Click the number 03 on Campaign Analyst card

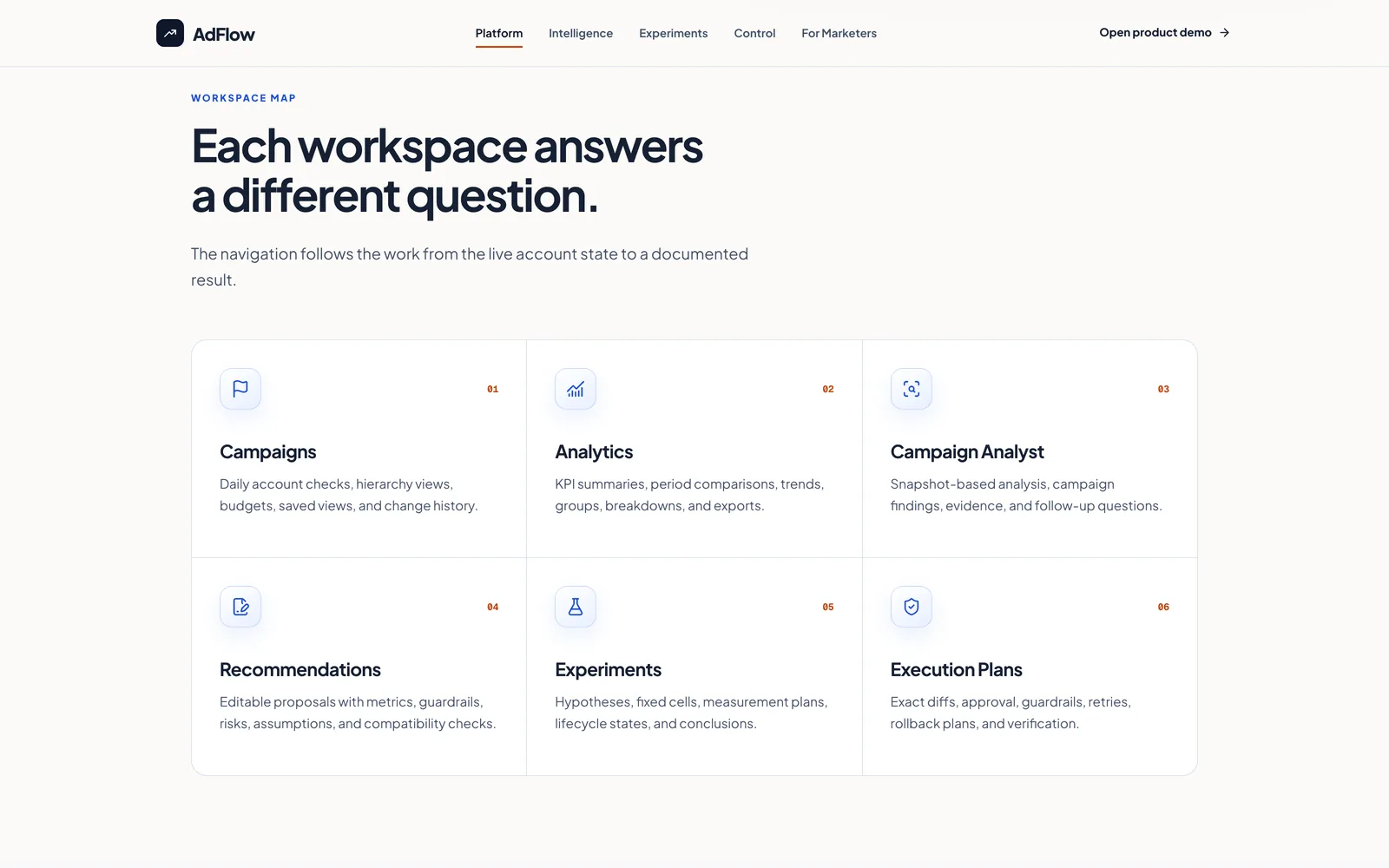[1163, 389]
